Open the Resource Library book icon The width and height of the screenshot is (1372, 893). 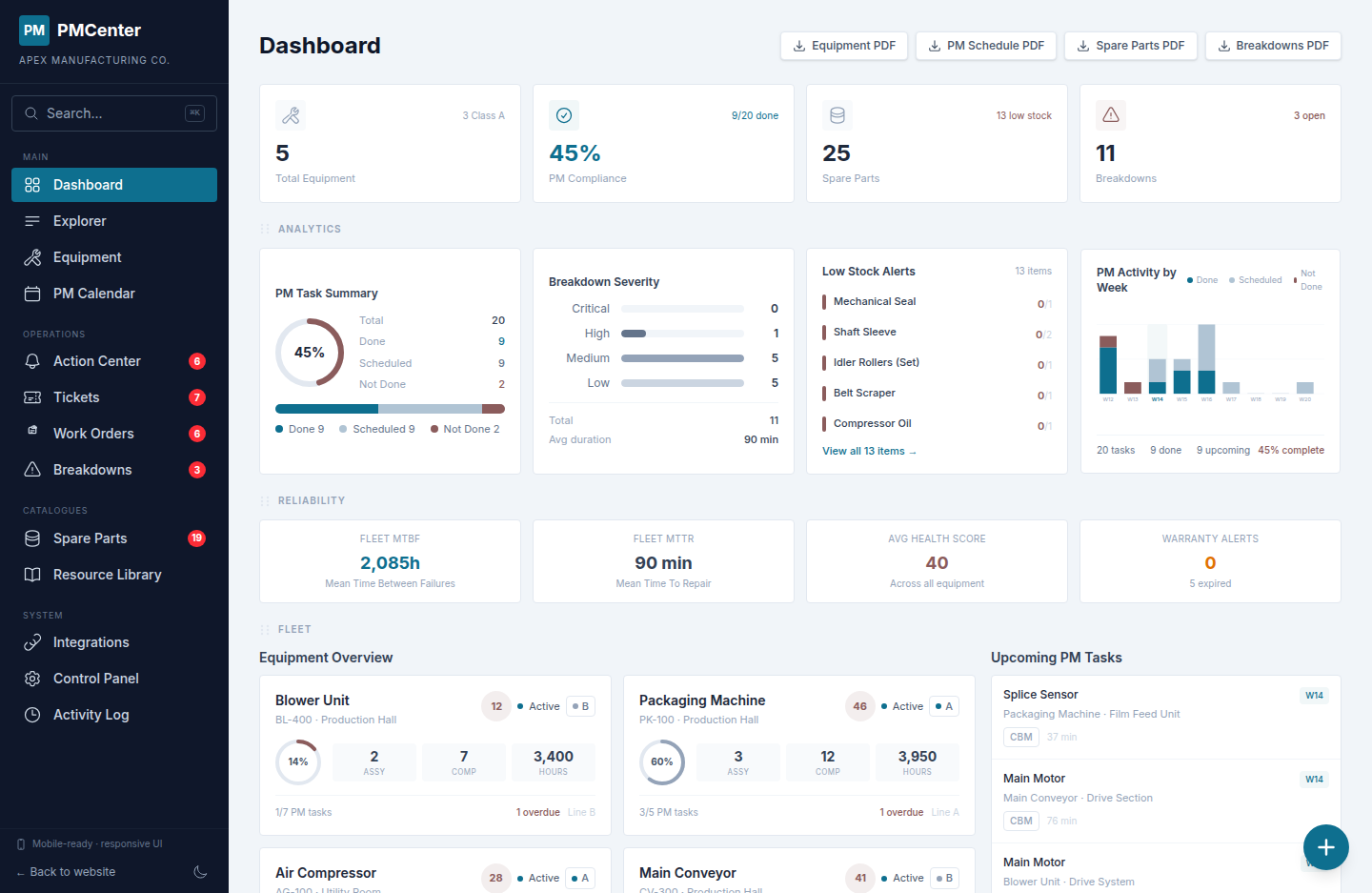click(x=32, y=574)
